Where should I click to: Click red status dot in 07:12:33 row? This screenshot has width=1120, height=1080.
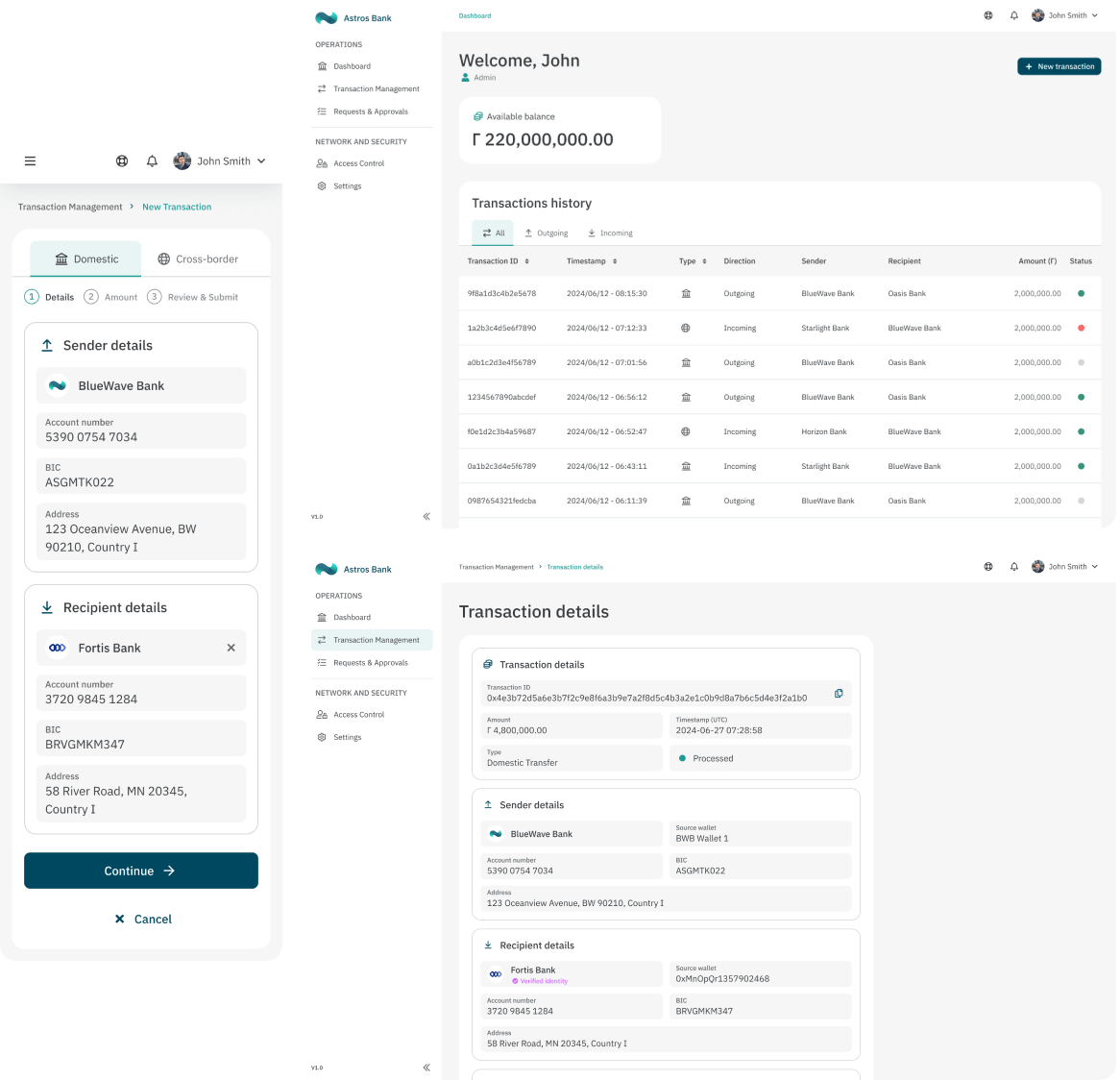[x=1082, y=329]
